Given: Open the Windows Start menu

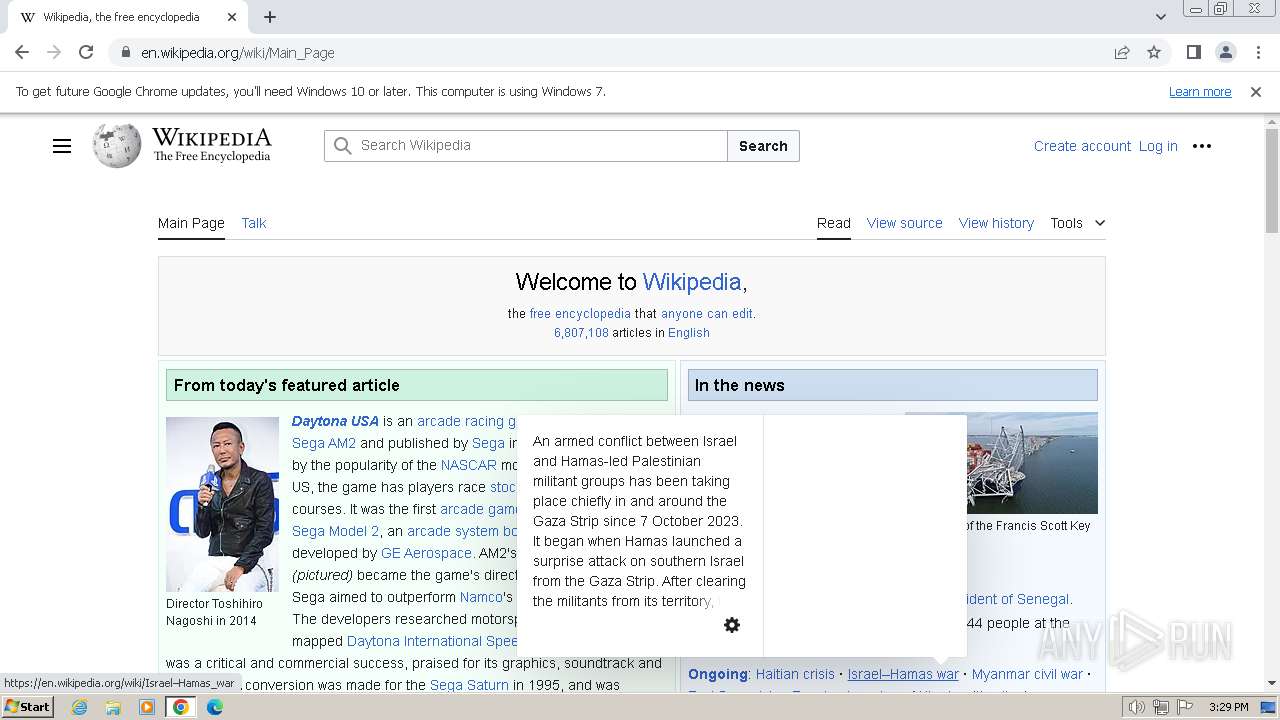Looking at the screenshot, I should click(28, 707).
